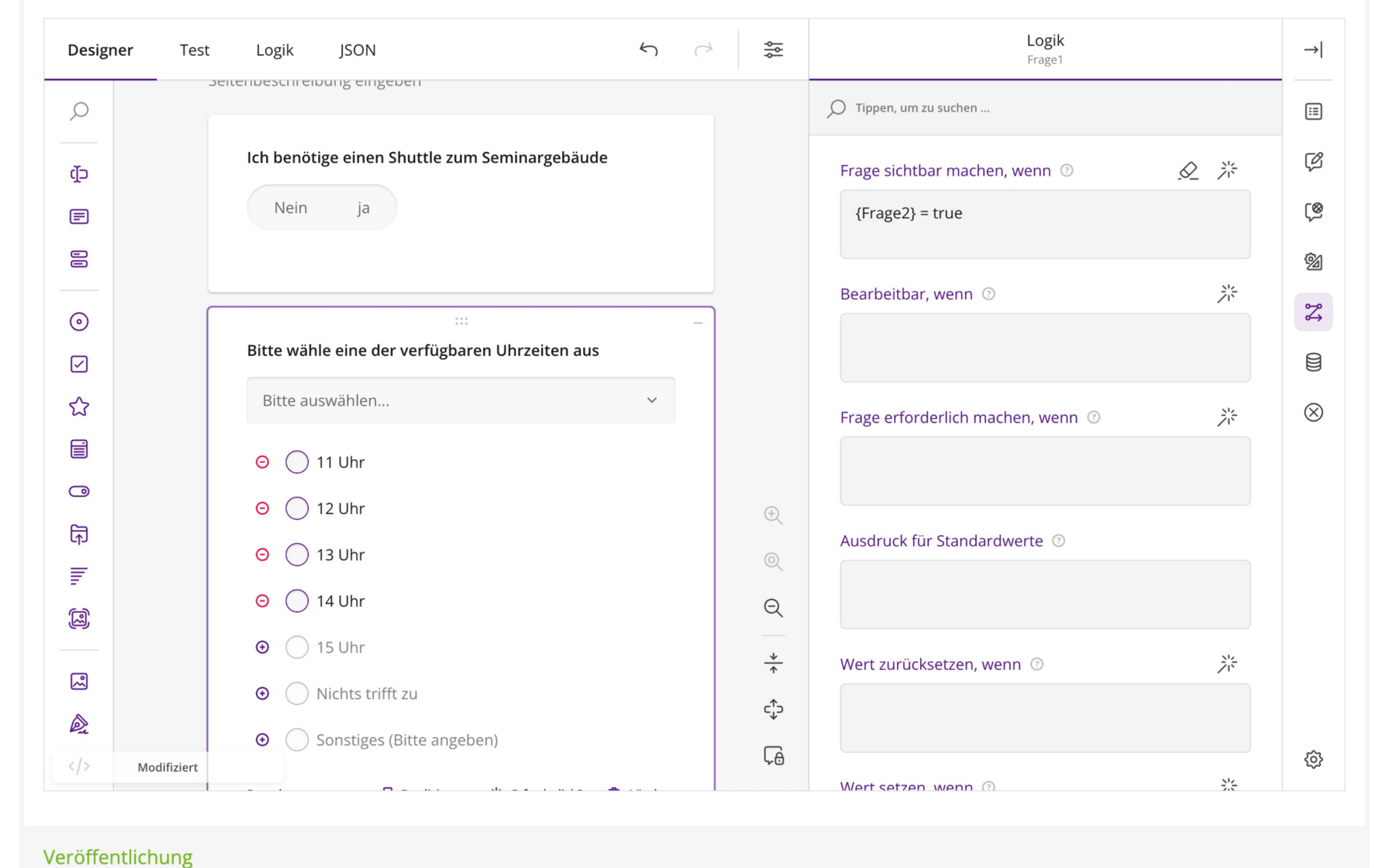Select the 13 Uhr radio option
1389x868 pixels.
point(297,555)
